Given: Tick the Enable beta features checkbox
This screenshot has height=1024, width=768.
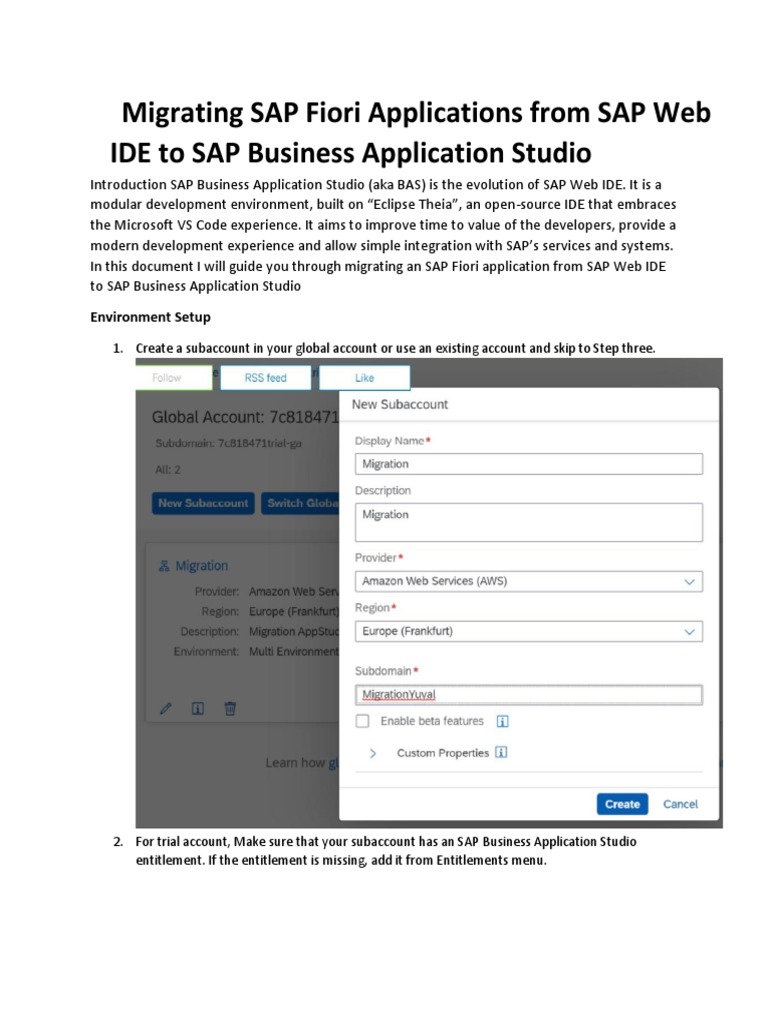Looking at the screenshot, I should (x=362, y=721).
